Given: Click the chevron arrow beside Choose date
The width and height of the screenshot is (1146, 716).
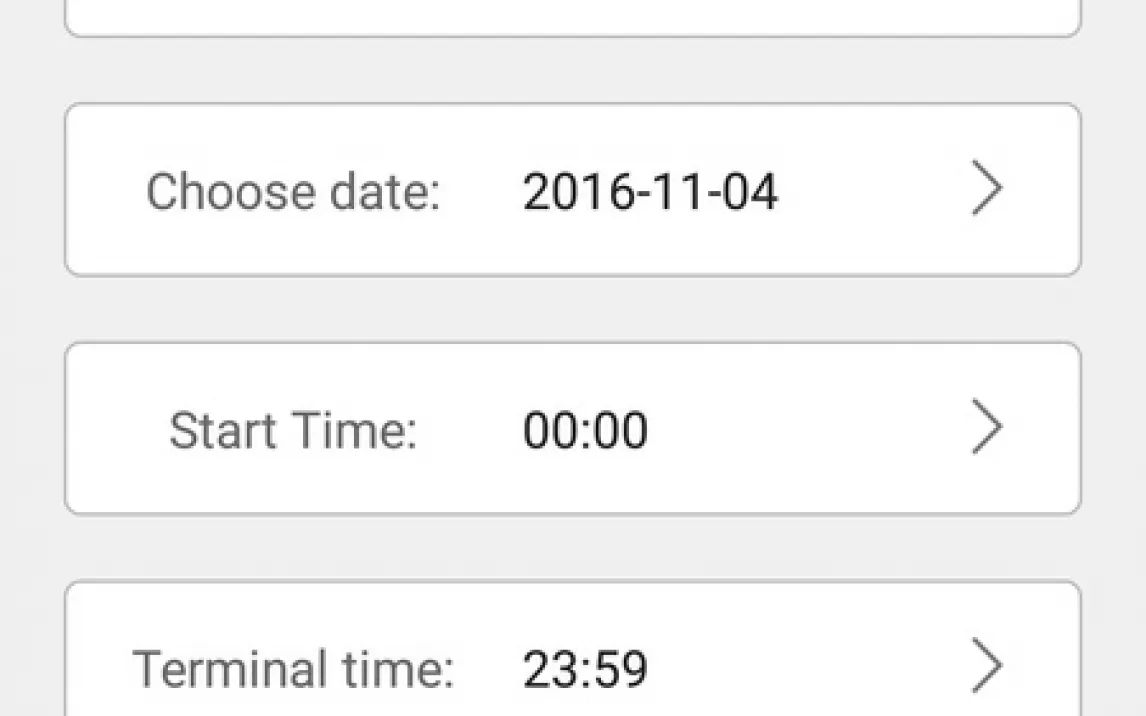Looking at the screenshot, I should pyautogui.click(x=986, y=190).
